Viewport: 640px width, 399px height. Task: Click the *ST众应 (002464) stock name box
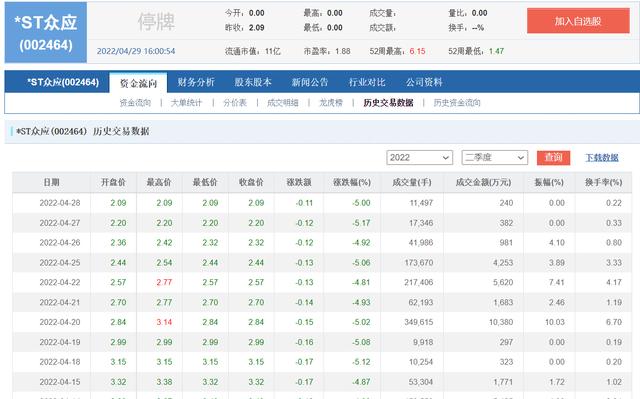click(x=46, y=32)
